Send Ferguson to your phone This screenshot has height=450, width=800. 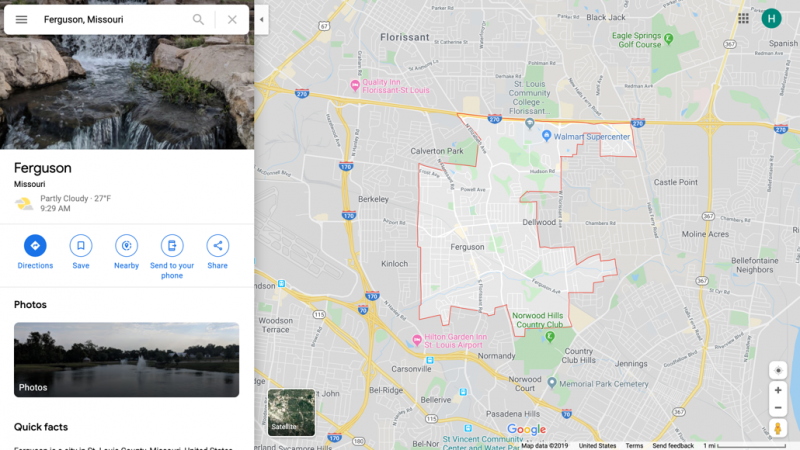(x=172, y=257)
